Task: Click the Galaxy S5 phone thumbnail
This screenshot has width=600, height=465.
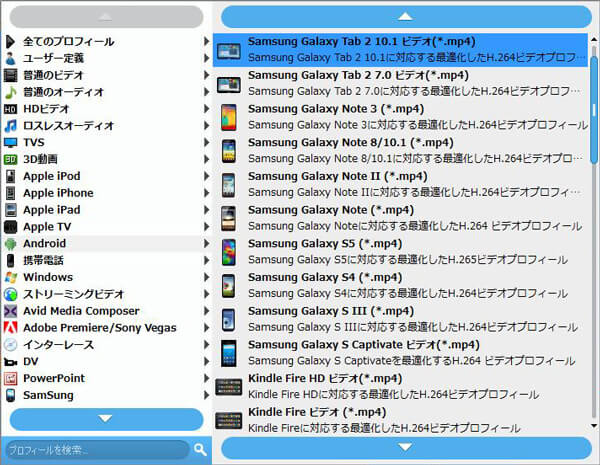Action: (x=228, y=253)
